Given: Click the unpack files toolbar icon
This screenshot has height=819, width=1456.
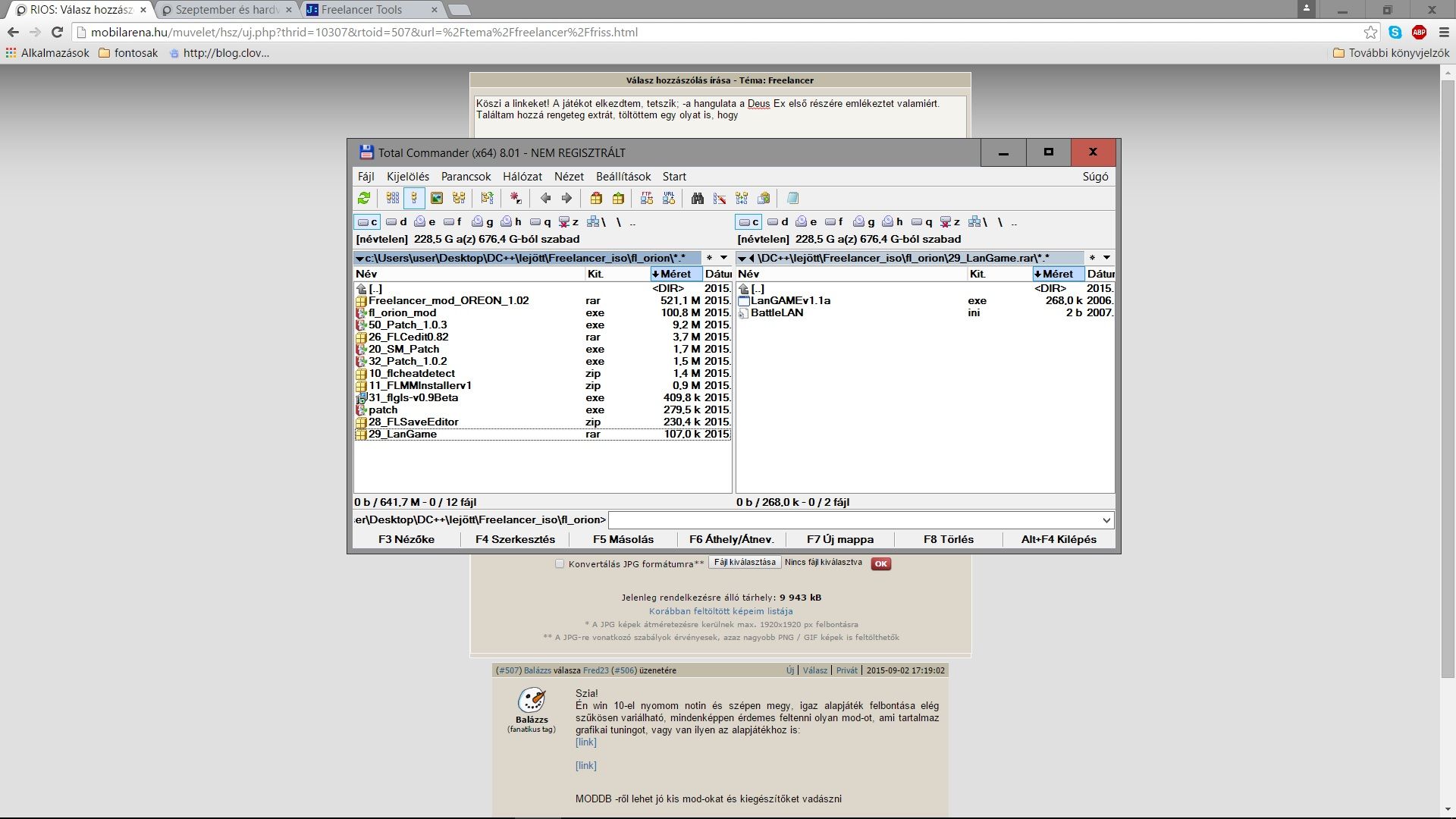Looking at the screenshot, I should point(618,198).
